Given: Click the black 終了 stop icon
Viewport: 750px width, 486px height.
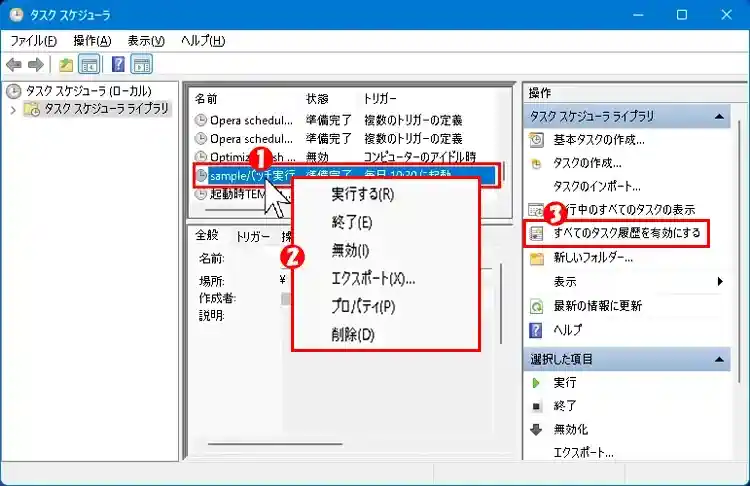Looking at the screenshot, I should click(536, 406).
